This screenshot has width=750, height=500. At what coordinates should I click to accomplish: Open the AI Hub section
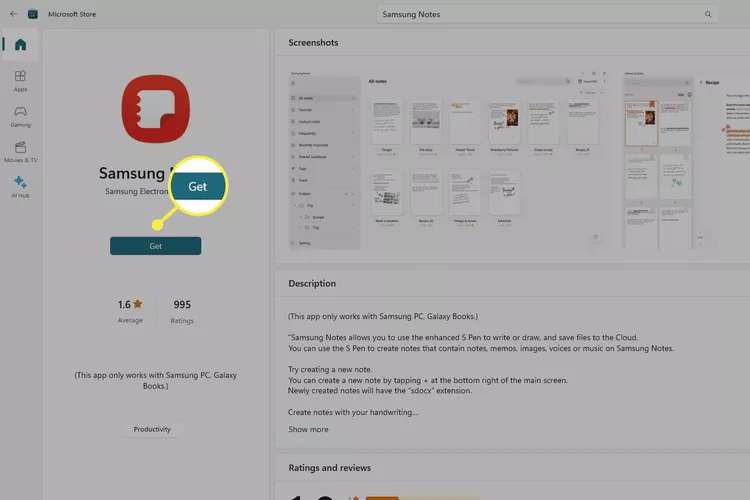click(x=20, y=186)
